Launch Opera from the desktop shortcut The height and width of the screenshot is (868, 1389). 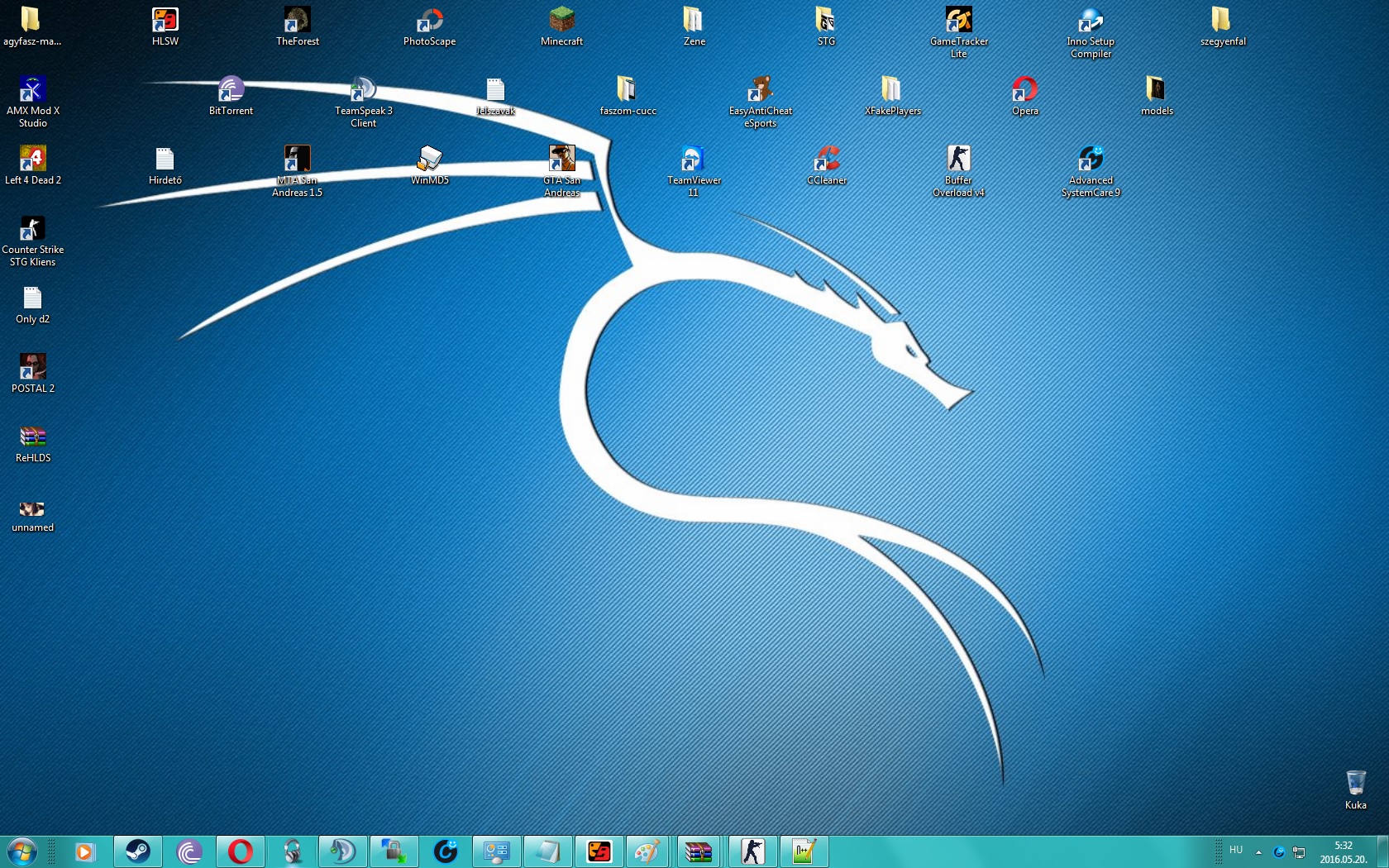(1025, 95)
